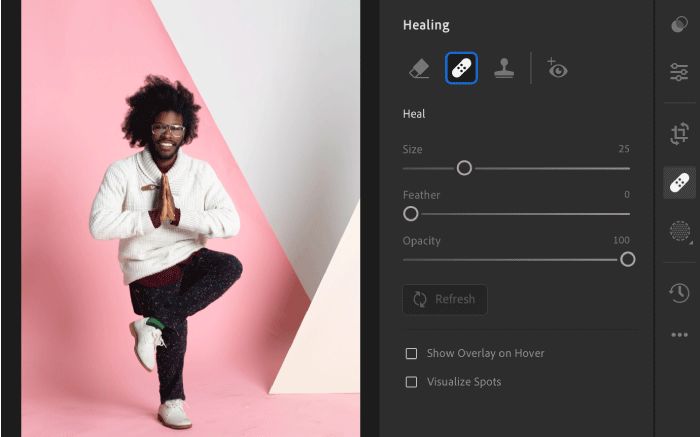Image resolution: width=700 pixels, height=437 pixels.
Task: Toggle the healing overlay visibility eye icon
Action: pyautogui.click(x=557, y=68)
